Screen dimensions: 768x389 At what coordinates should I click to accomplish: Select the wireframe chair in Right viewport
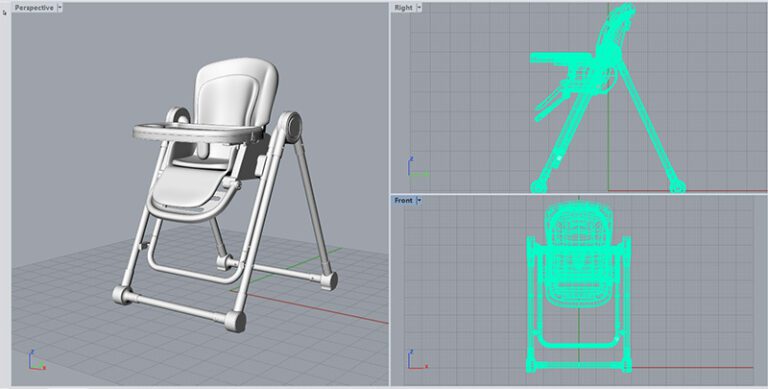tap(607, 98)
